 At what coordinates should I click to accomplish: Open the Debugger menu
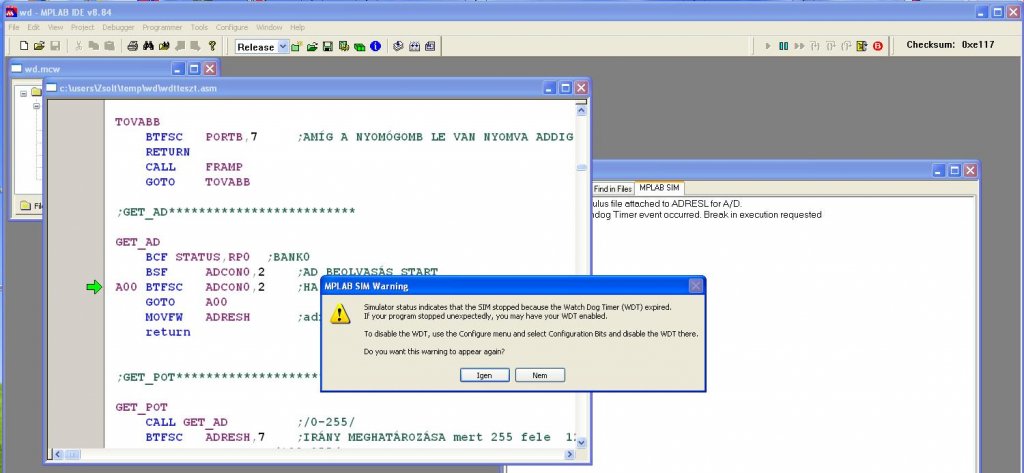(118, 27)
